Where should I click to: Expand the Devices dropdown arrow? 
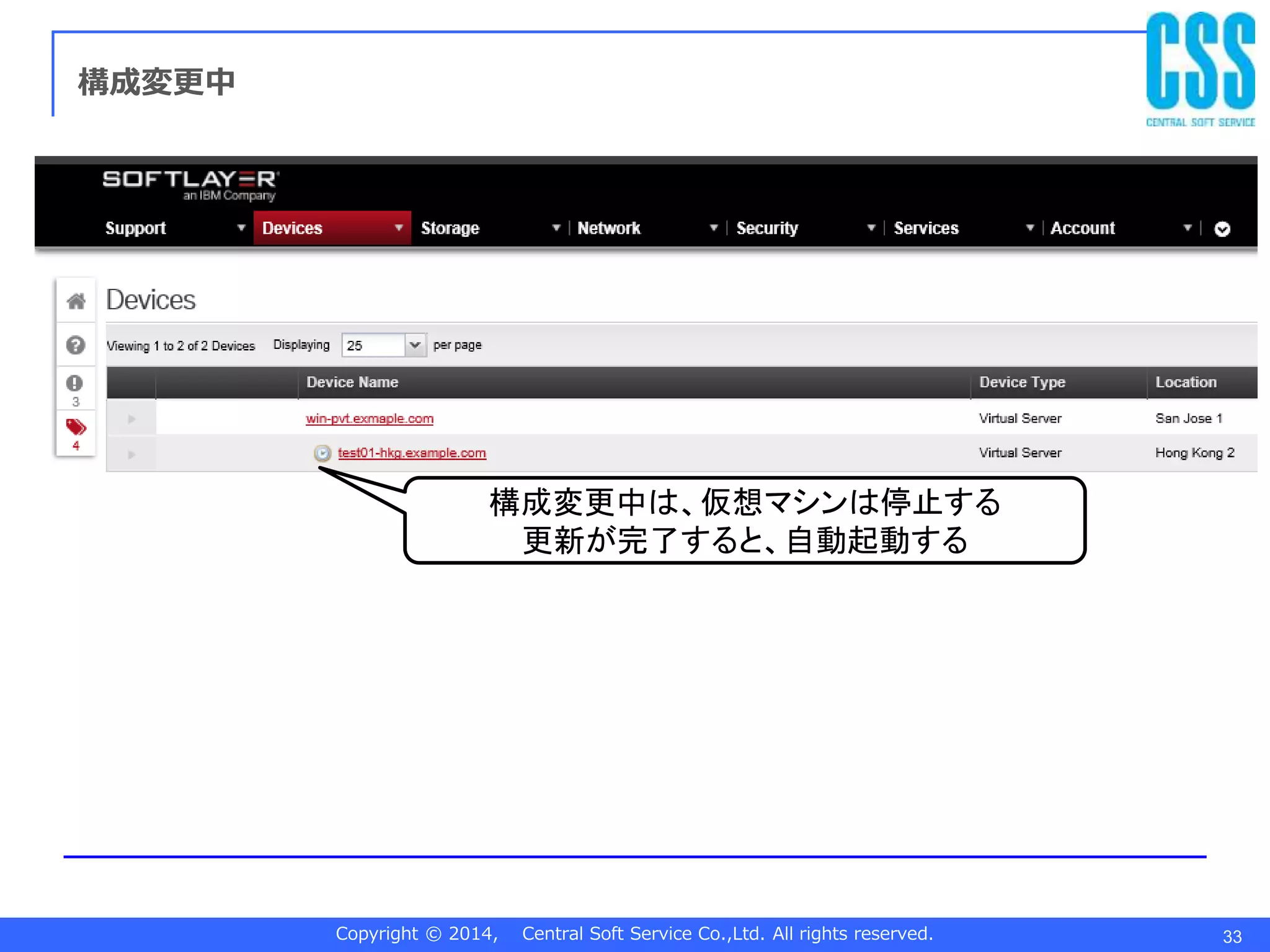[x=399, y=228]
